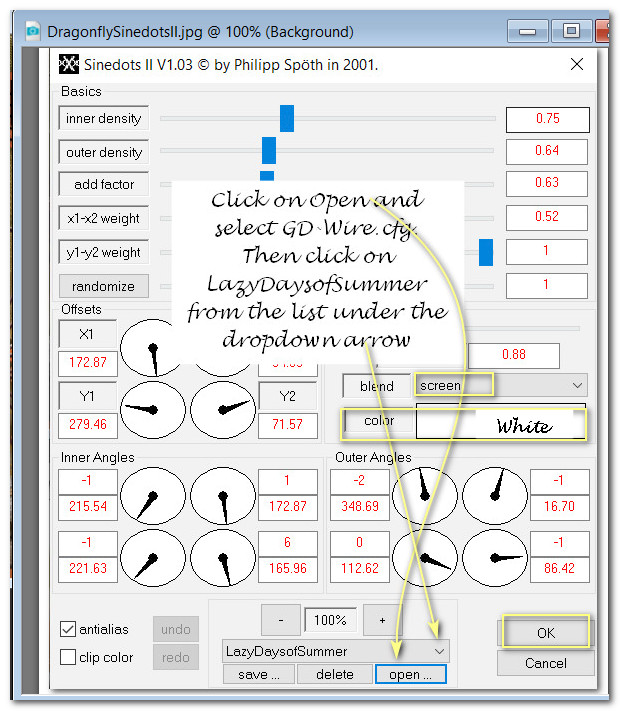This screenshot has width=620, height=711.
Task: Click the plus zoom button
Action: point(382,620)
